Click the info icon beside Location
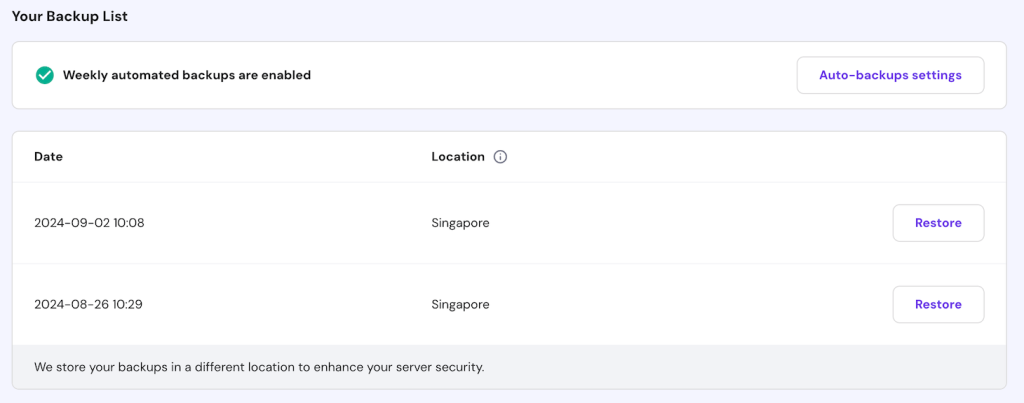This screenshot has height=403, width=1024. pyautogui.click(x=500, y=157)
